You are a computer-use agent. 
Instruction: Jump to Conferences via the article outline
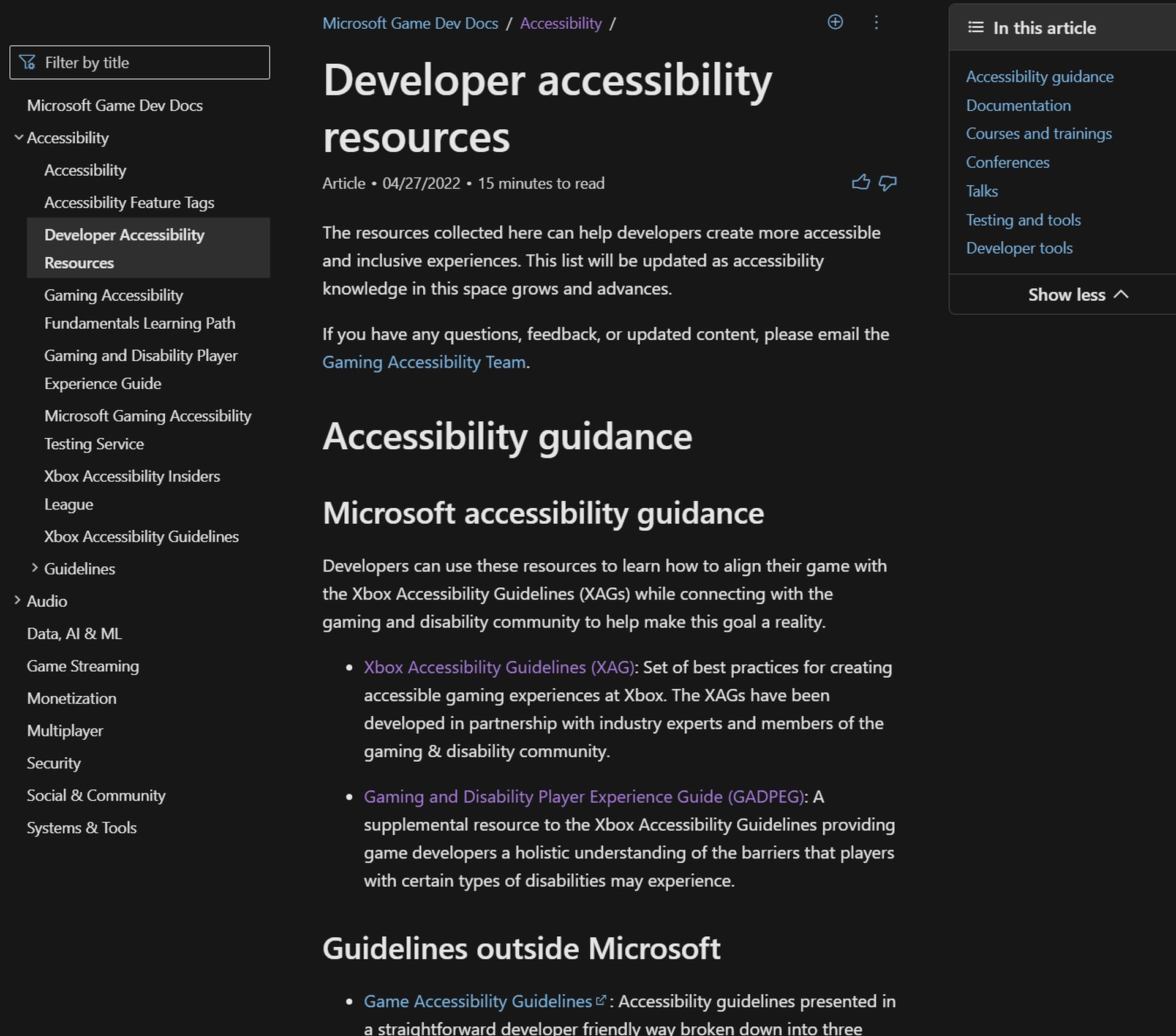(1007, 162)
